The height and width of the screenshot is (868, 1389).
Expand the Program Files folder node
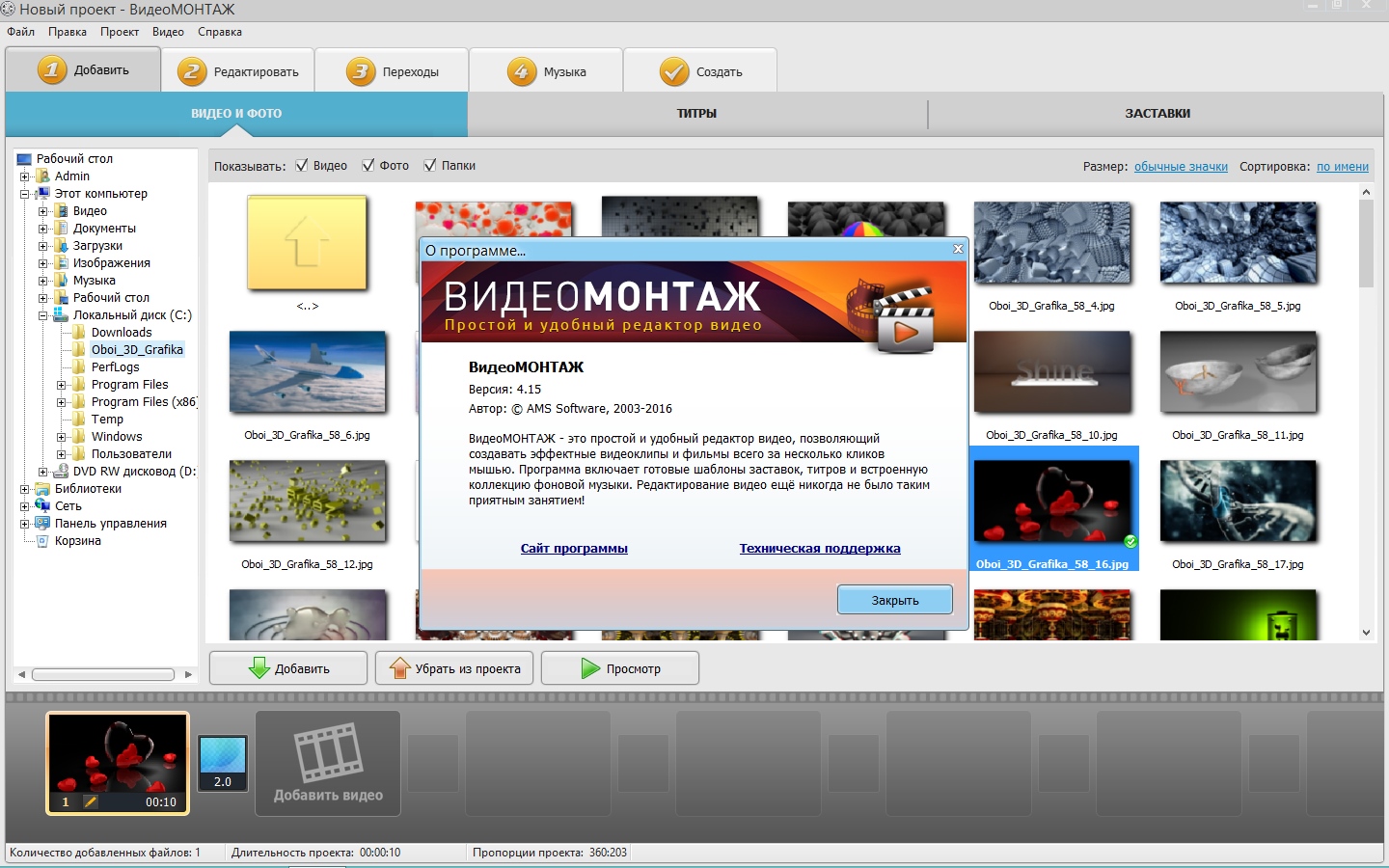62,385
